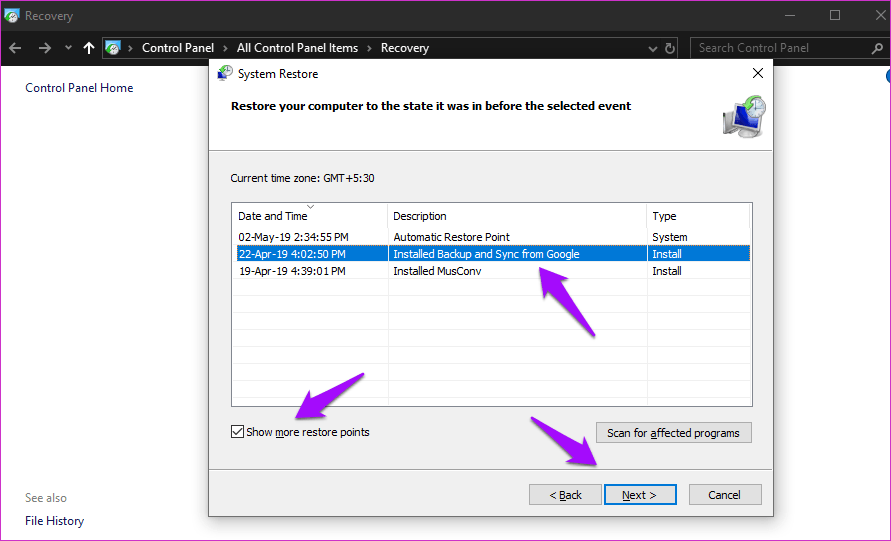Viewport: 891px width, 541px height.
Task: Open recent locations dropdown arrow
Action: coord(68,48)
